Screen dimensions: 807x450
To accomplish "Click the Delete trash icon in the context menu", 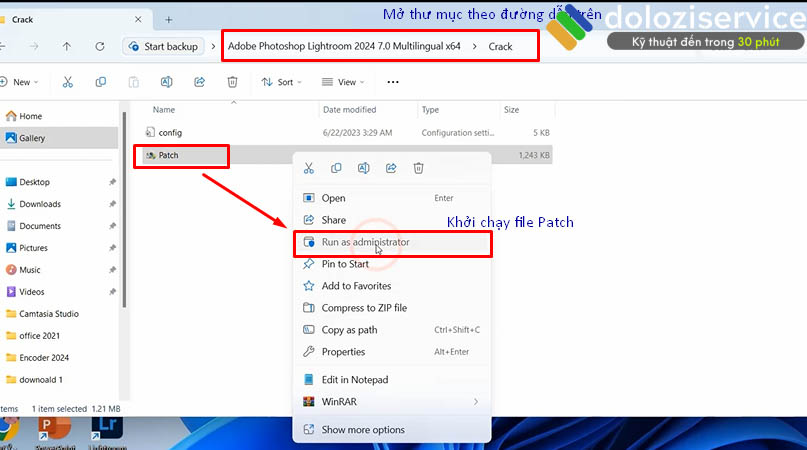I will (x=419, y=168).
